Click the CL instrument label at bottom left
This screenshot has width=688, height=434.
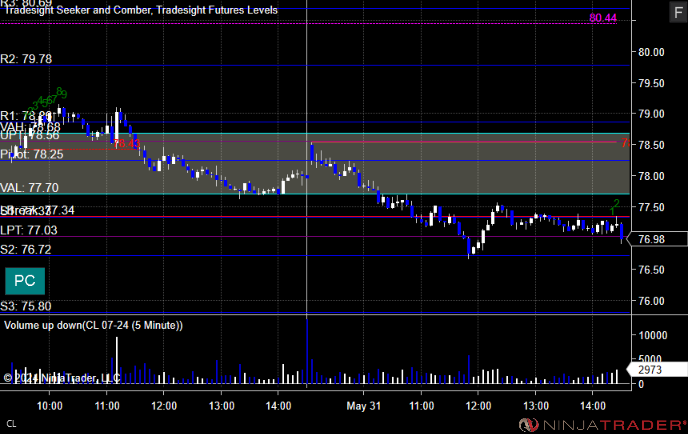click(x=11, y=424)
